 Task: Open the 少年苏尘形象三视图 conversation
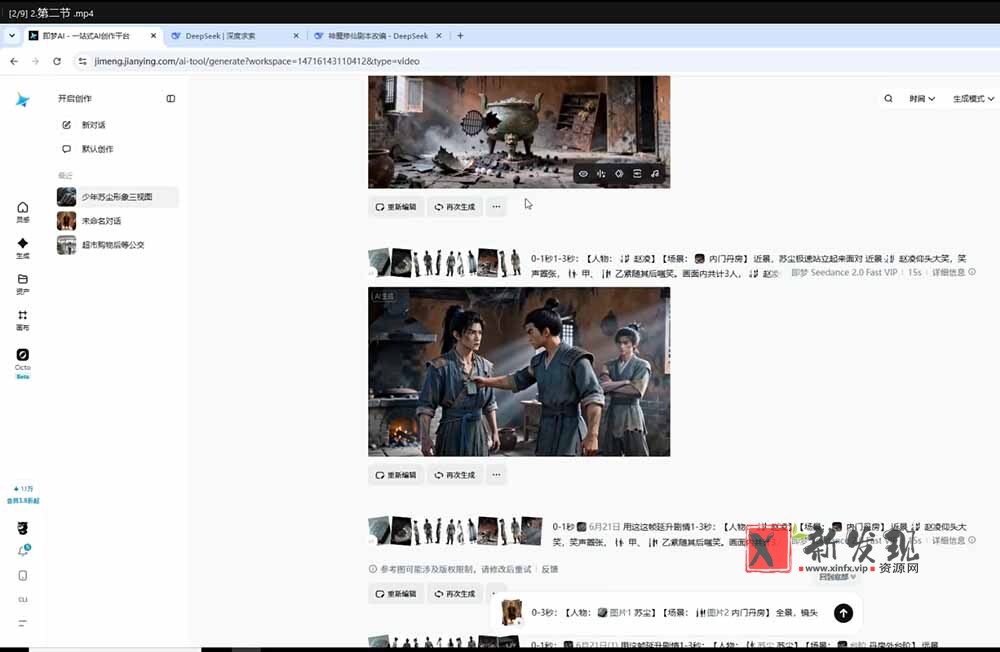(x=117, y=196)
